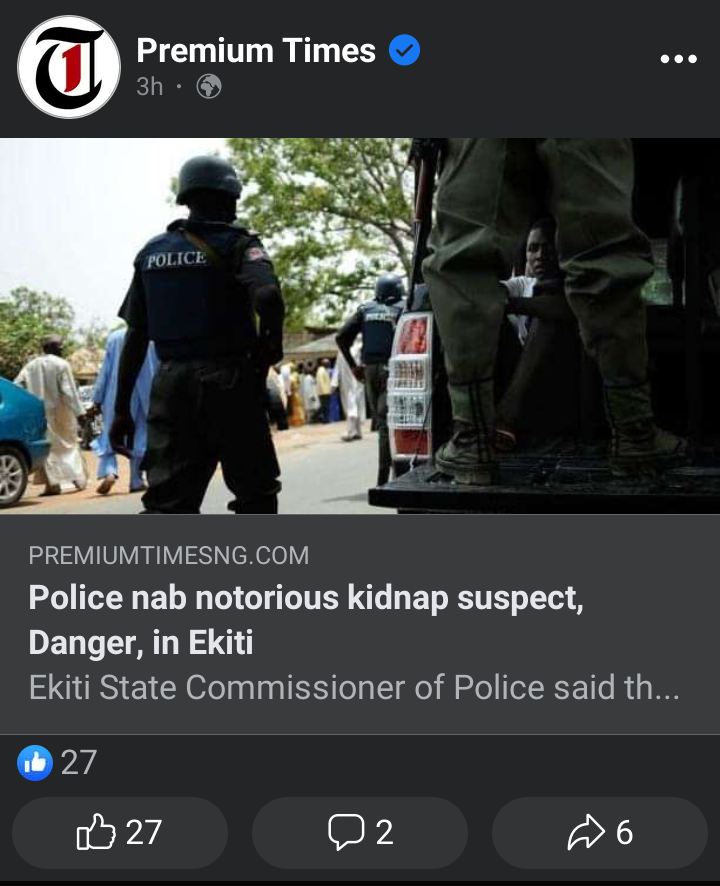The height and width of the screenshot is (886, 720).
Task: Open comments via speech bubble icon
Action: tap(346, 832)
